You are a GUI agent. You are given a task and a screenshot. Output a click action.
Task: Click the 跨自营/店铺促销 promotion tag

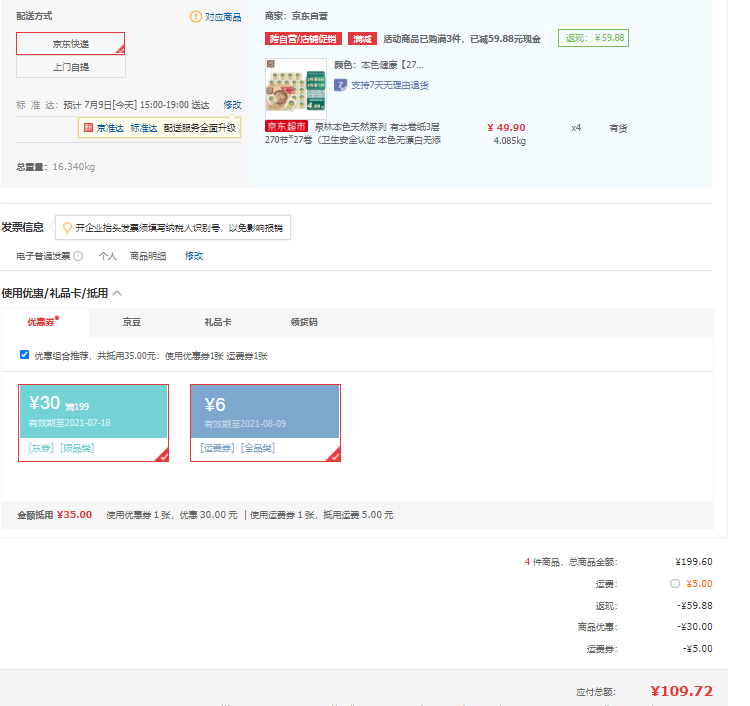point(303,39)
